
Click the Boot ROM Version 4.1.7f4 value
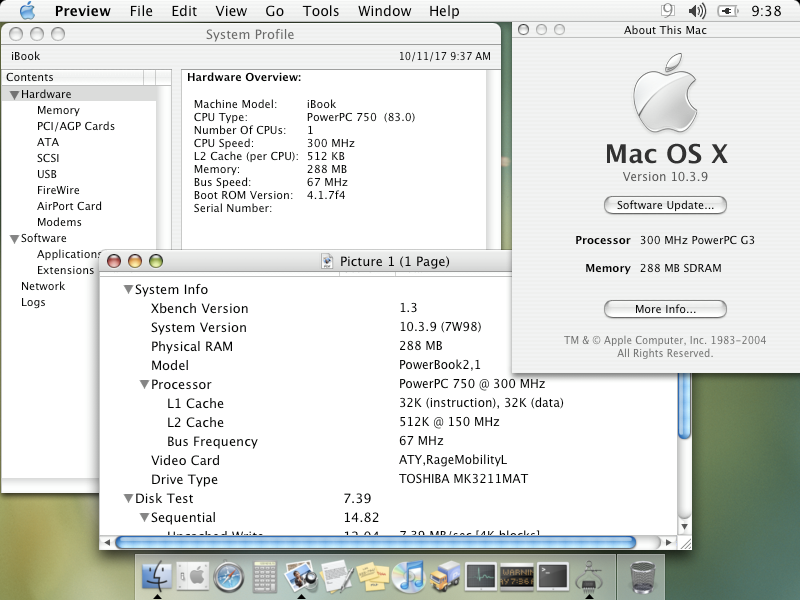pos(326,195)
